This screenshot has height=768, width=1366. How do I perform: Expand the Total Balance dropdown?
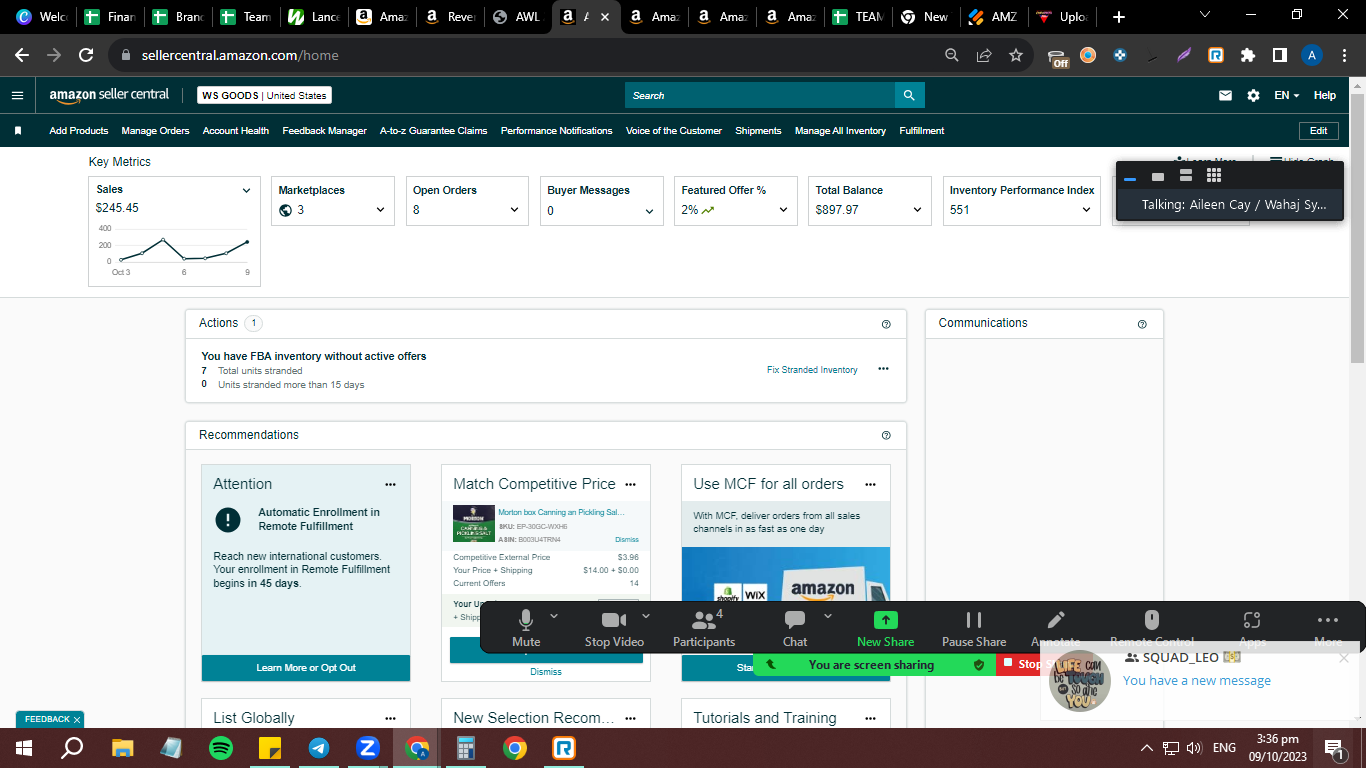point(917,210)
